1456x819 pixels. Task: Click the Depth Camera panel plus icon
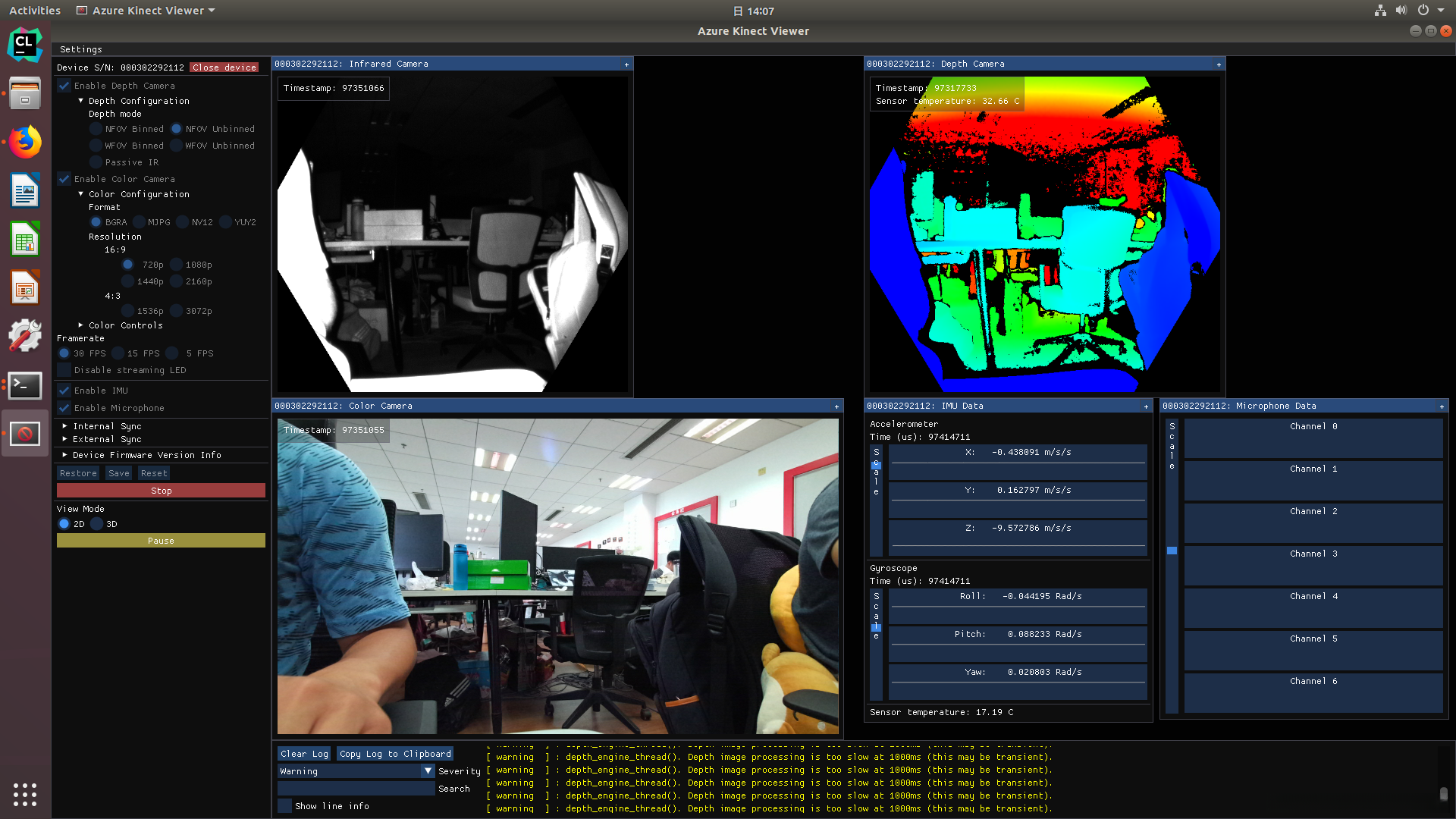pyautogui.click(x=1219, y=64)
